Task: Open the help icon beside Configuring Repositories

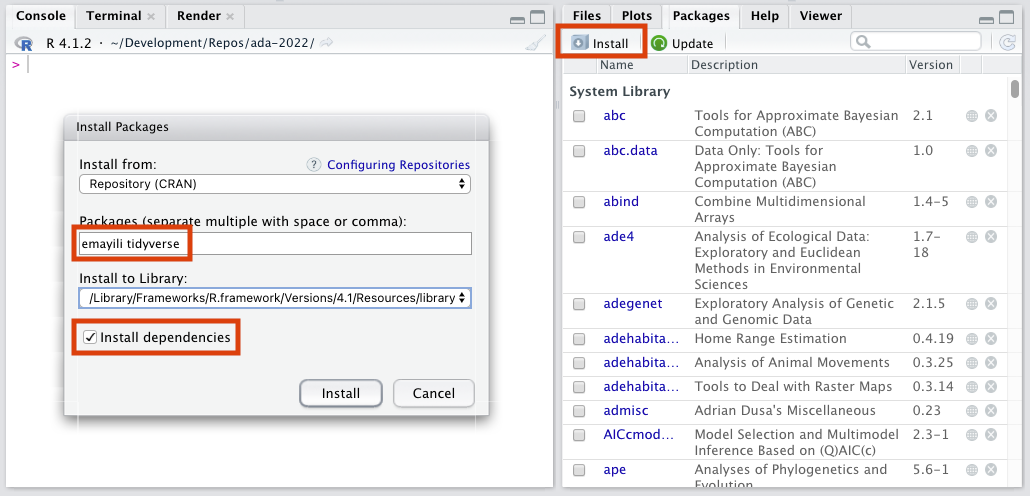Action: pyautogui.click(x=313, y=165)
